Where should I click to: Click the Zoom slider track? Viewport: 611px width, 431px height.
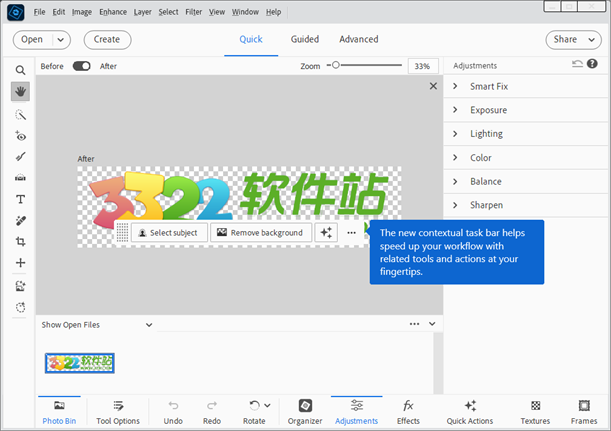click(x=370, y=65)
